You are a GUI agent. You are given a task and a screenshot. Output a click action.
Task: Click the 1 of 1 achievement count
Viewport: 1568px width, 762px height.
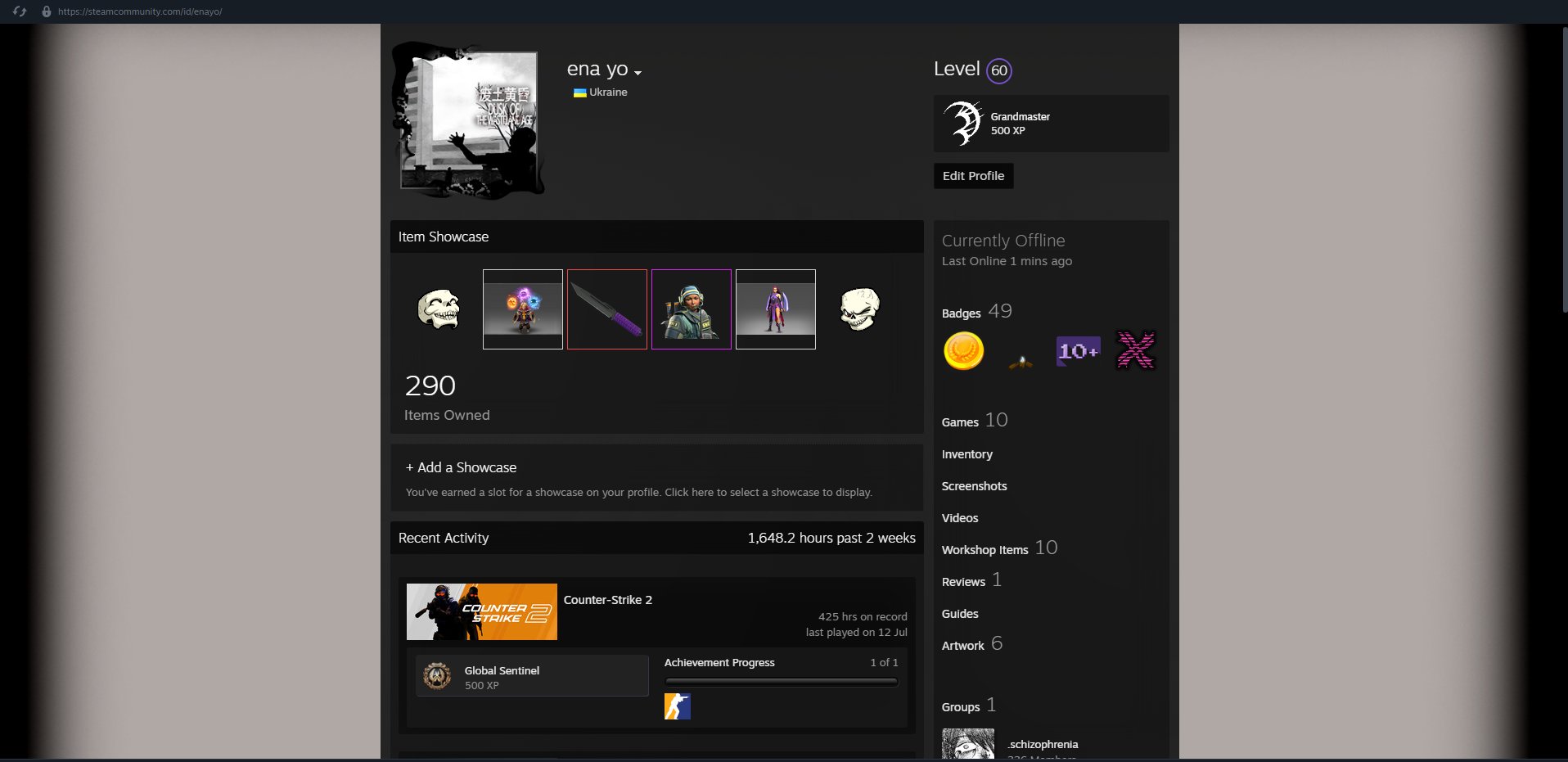[884, 663]
